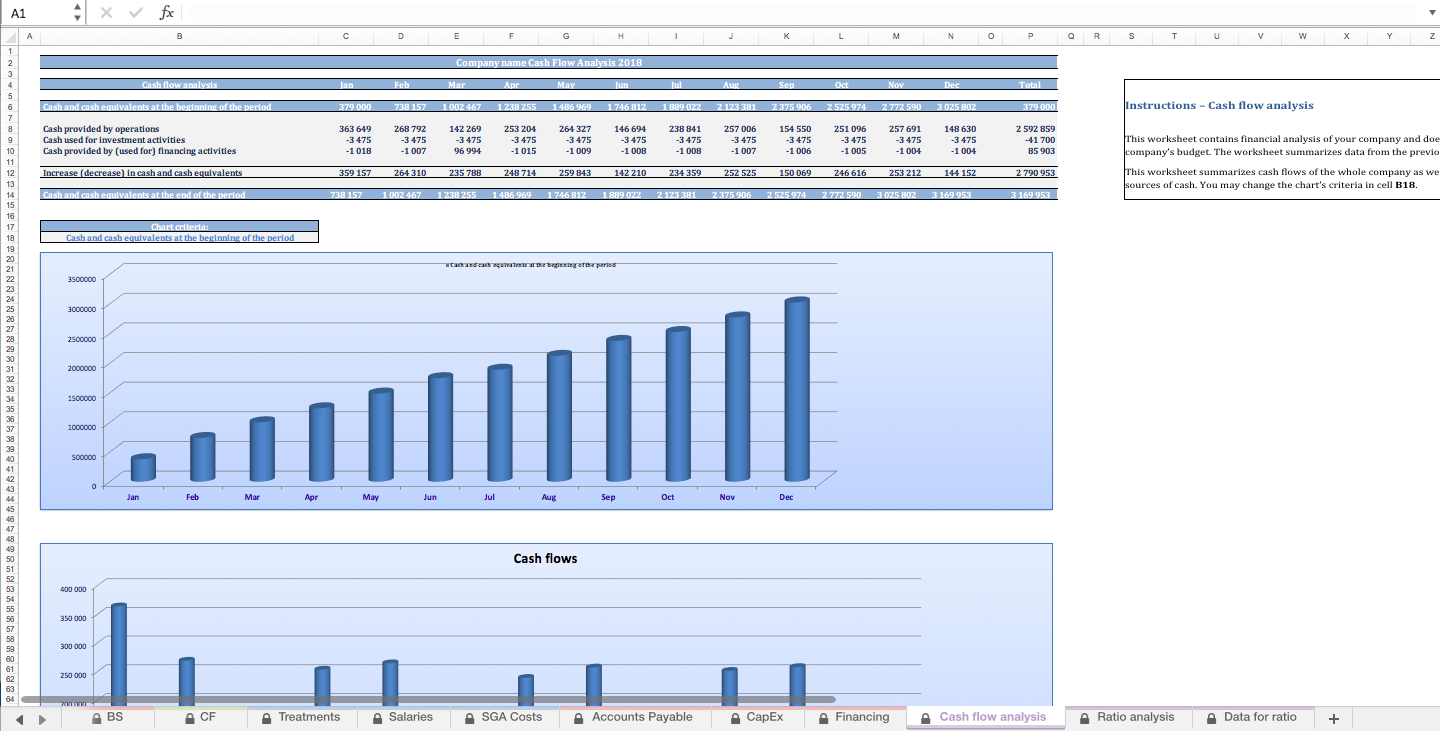Select the Dec increase value 144 152

point(960,173)
